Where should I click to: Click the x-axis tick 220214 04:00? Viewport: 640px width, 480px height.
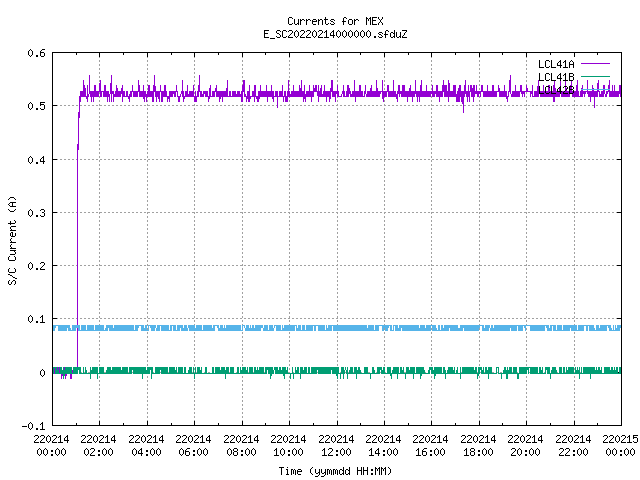pyautogui.click(x=146, y=446)
